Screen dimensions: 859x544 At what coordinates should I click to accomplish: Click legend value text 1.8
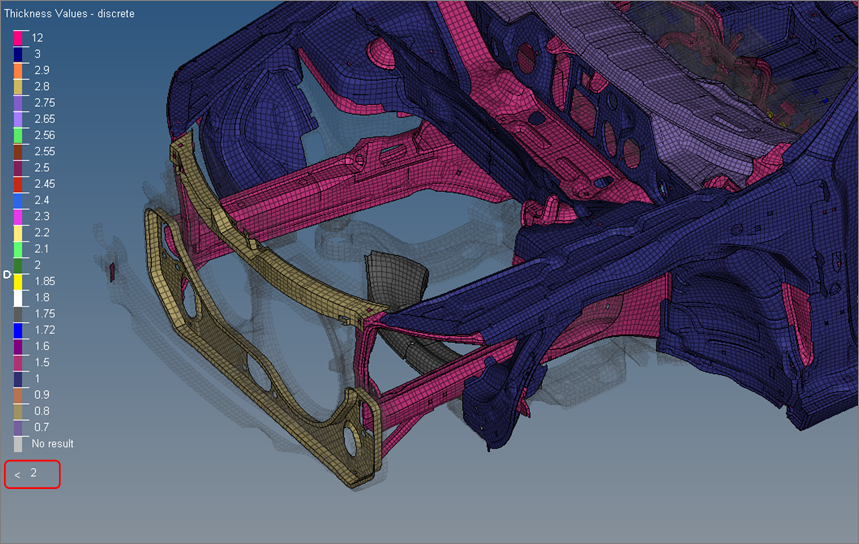click(x=42, y=297)
